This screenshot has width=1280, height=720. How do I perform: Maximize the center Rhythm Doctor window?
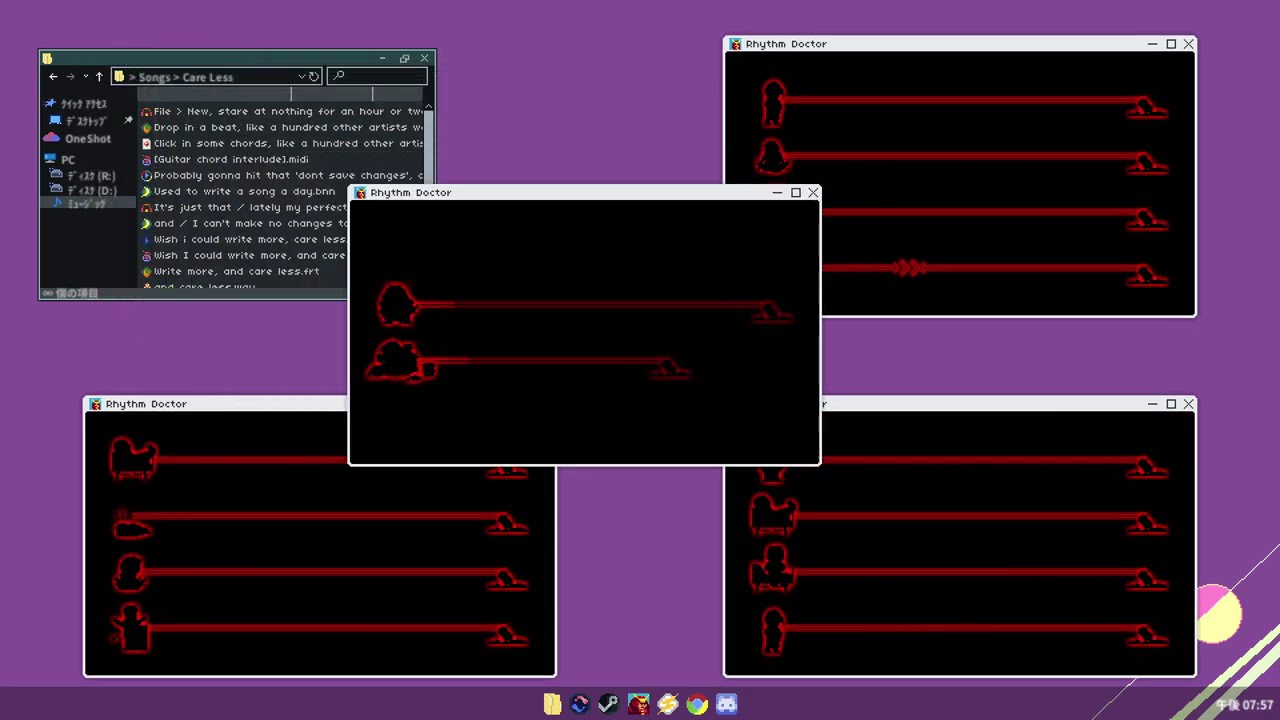[796, 192]
